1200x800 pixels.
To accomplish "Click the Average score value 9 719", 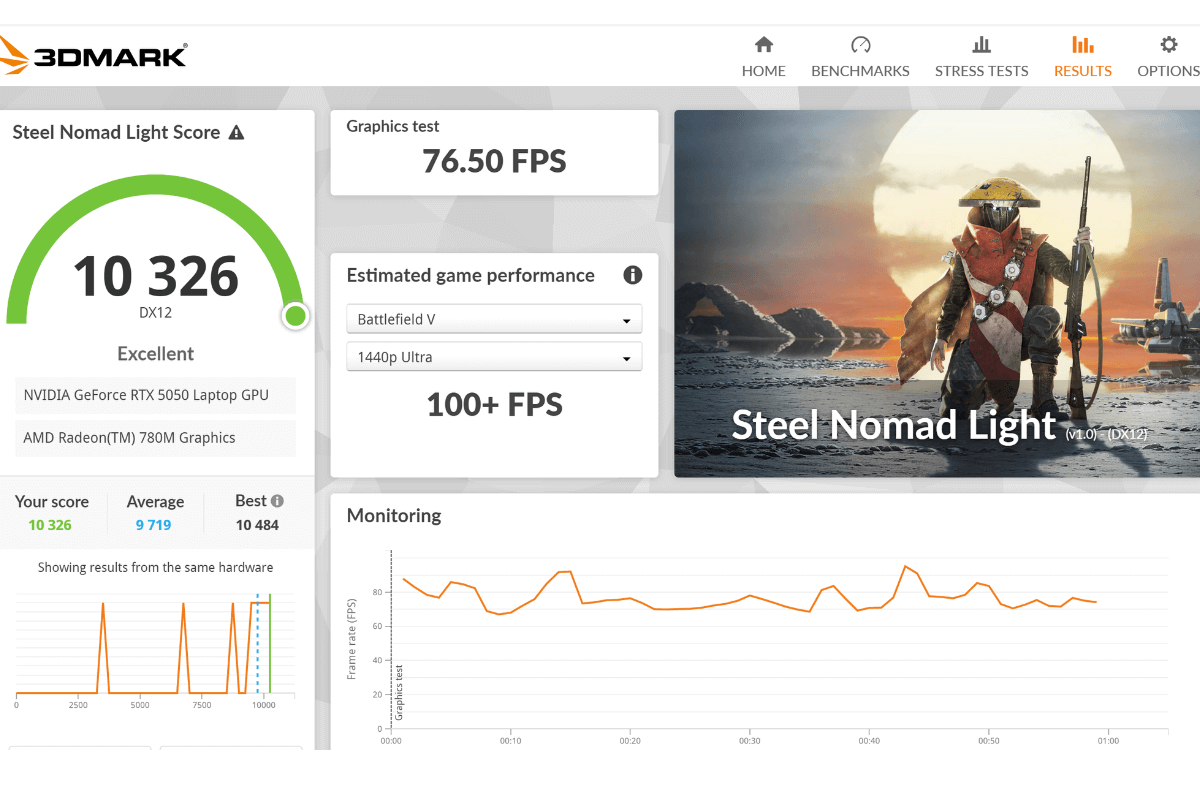I will point(155,524).
